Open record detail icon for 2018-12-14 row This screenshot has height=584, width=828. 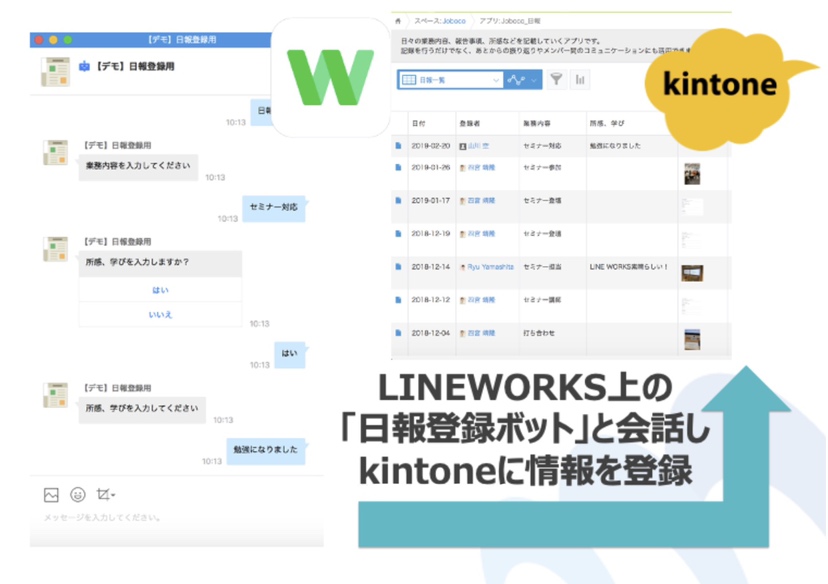398,267
